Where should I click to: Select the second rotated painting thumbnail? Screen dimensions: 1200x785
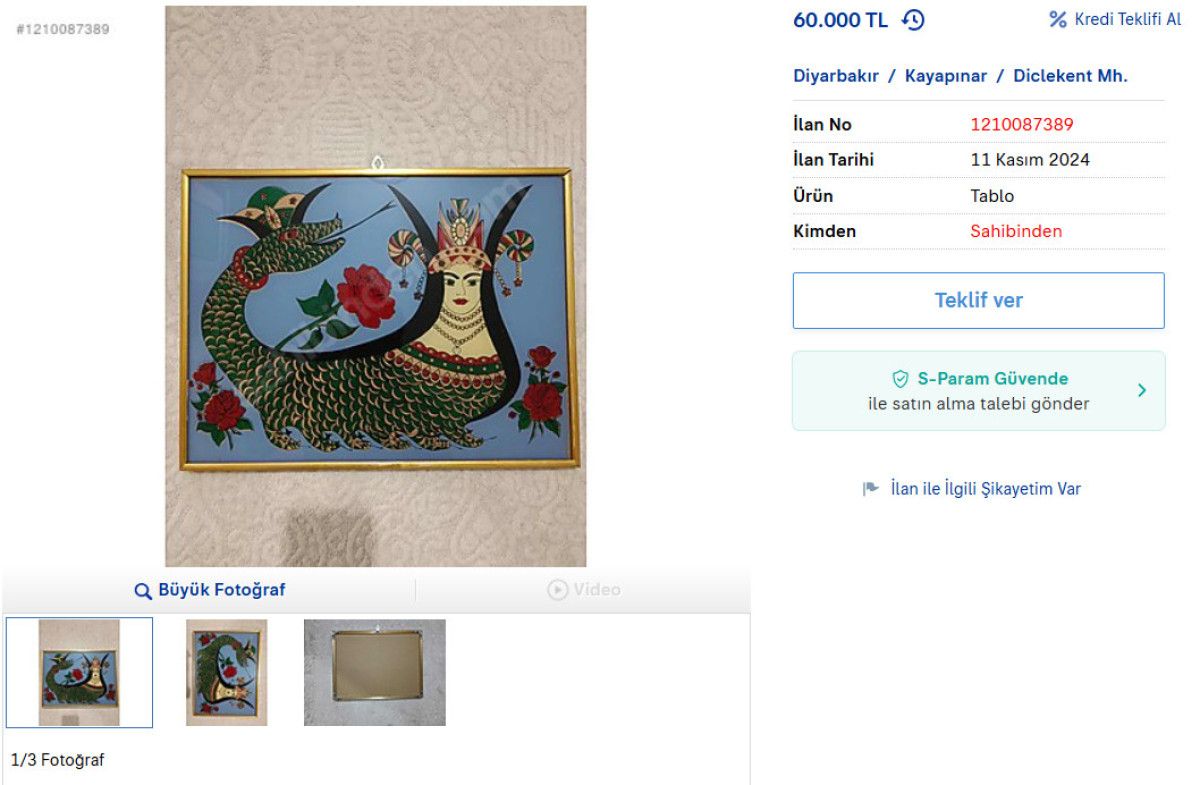pyautogui.click(x=226, y=672)
